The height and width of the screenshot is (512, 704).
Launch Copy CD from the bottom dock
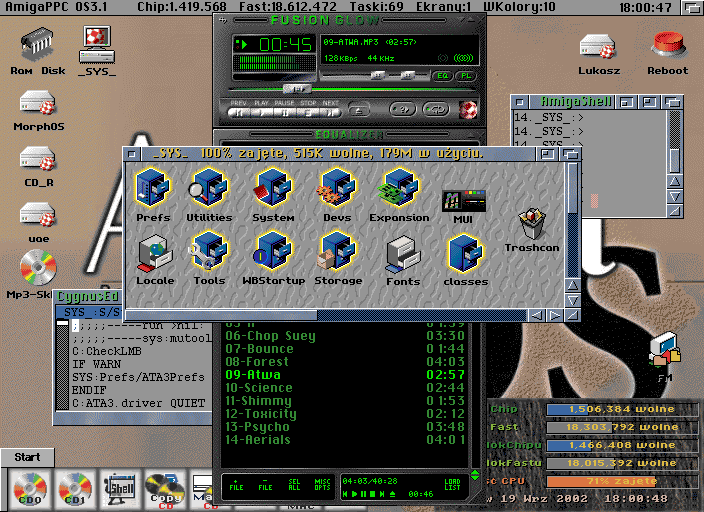coord(165,490)
